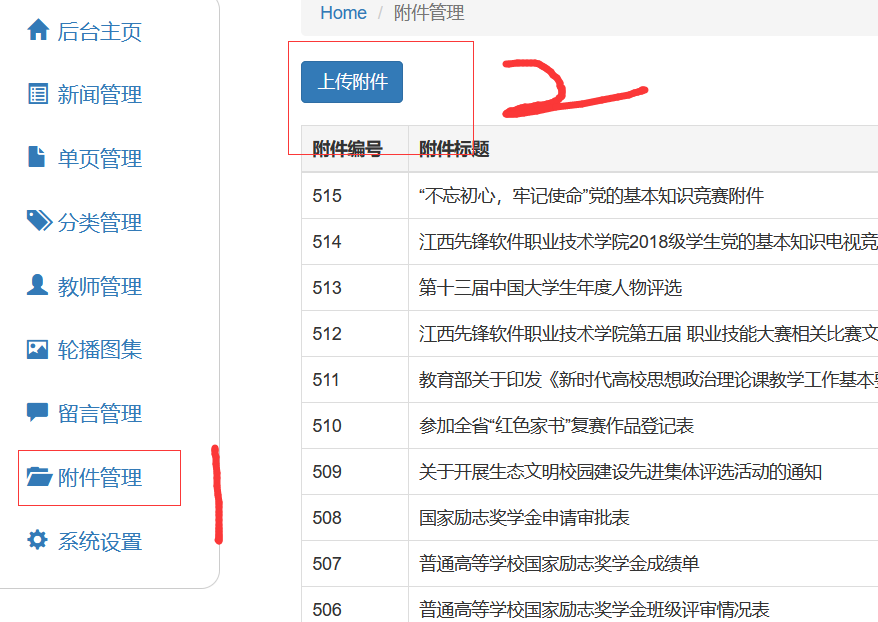Click the 附件管理 breadcrumb text

(x=429, y=13)
